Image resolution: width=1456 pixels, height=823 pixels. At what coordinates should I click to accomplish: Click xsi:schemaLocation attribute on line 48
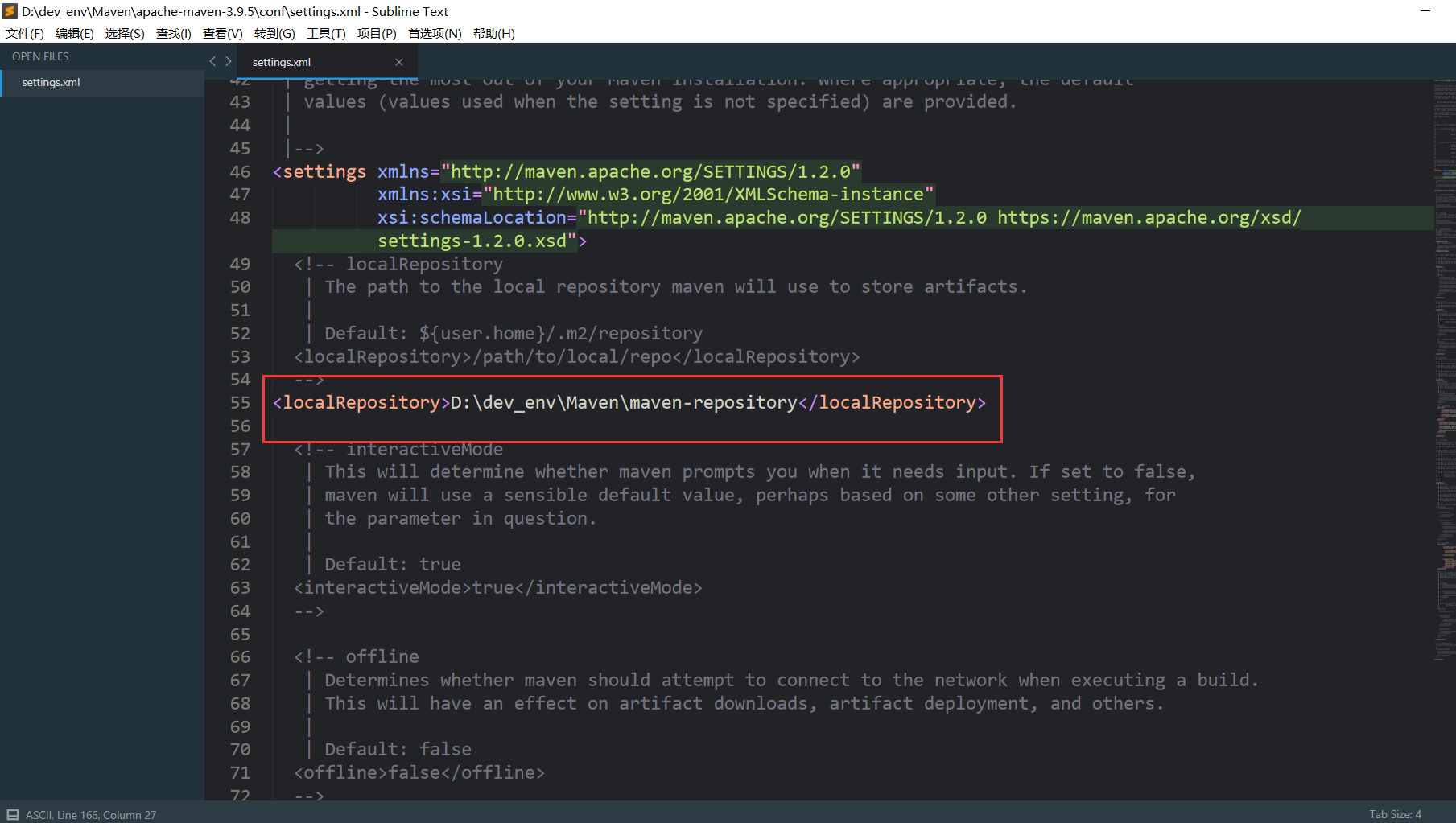pos(472,217)
